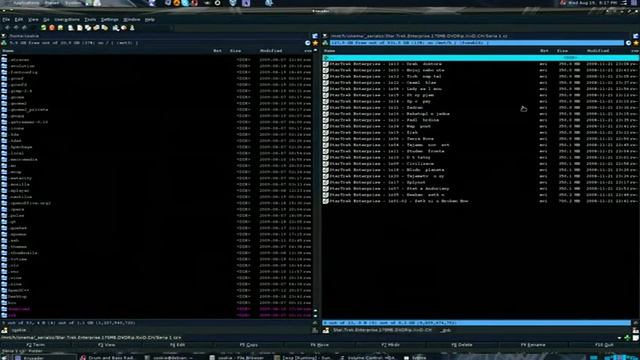Click the Home toolbar icon
The width and height of the screenshot is (640, 360).
60,28
